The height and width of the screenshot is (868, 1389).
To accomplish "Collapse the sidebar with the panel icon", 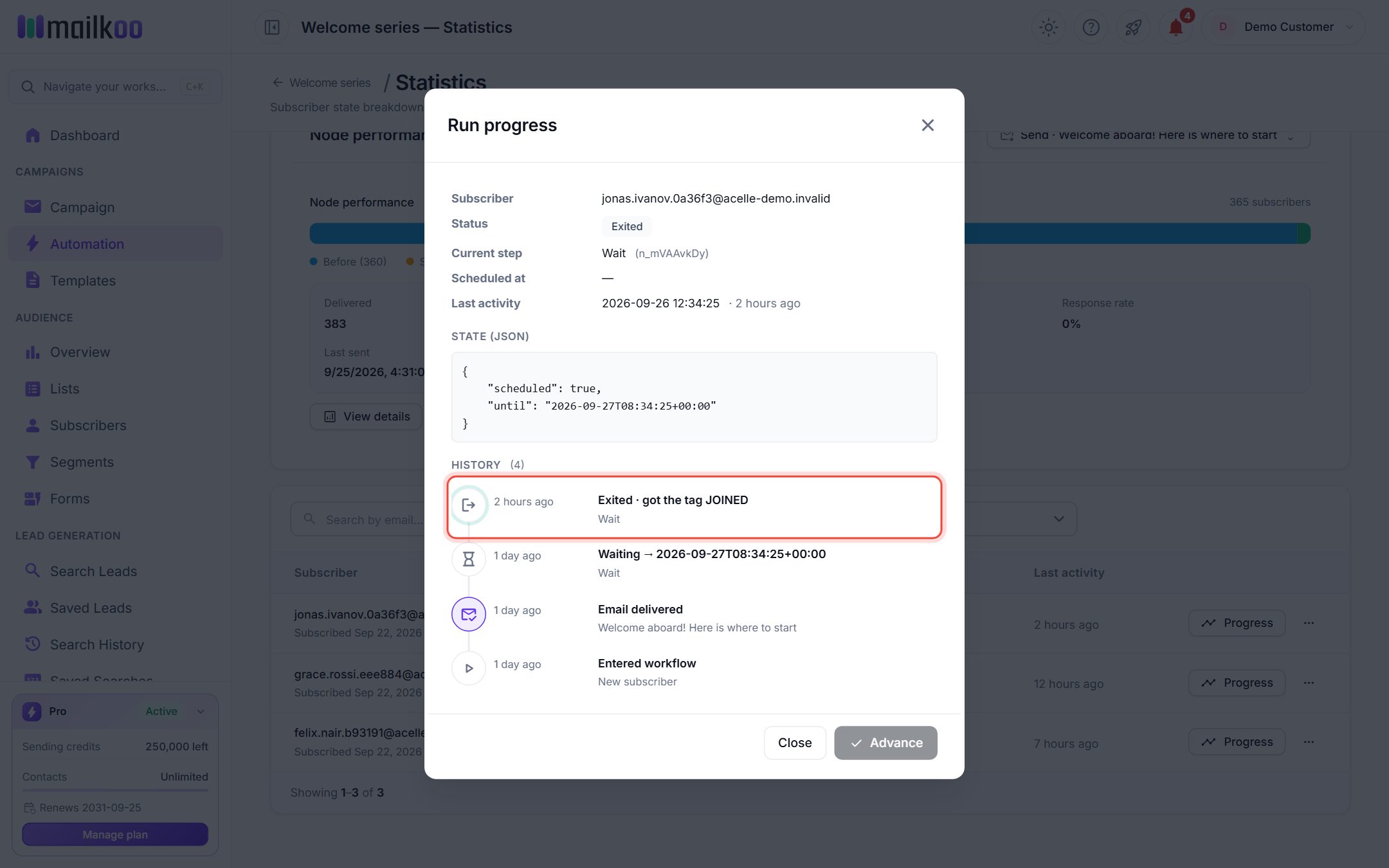I will (272, 27).
